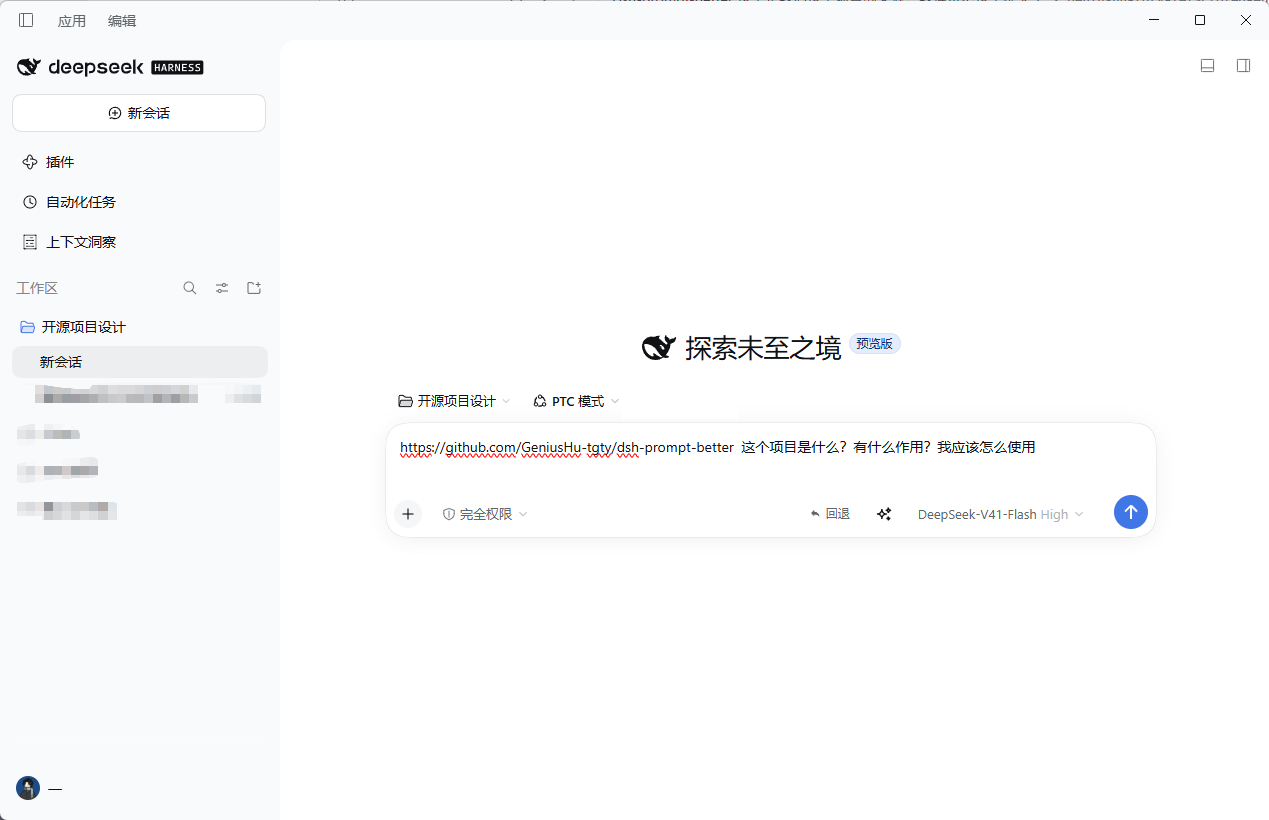Click the puzzle piece icon beside 插件
The image size is (1269, 820).
(30, 162)
